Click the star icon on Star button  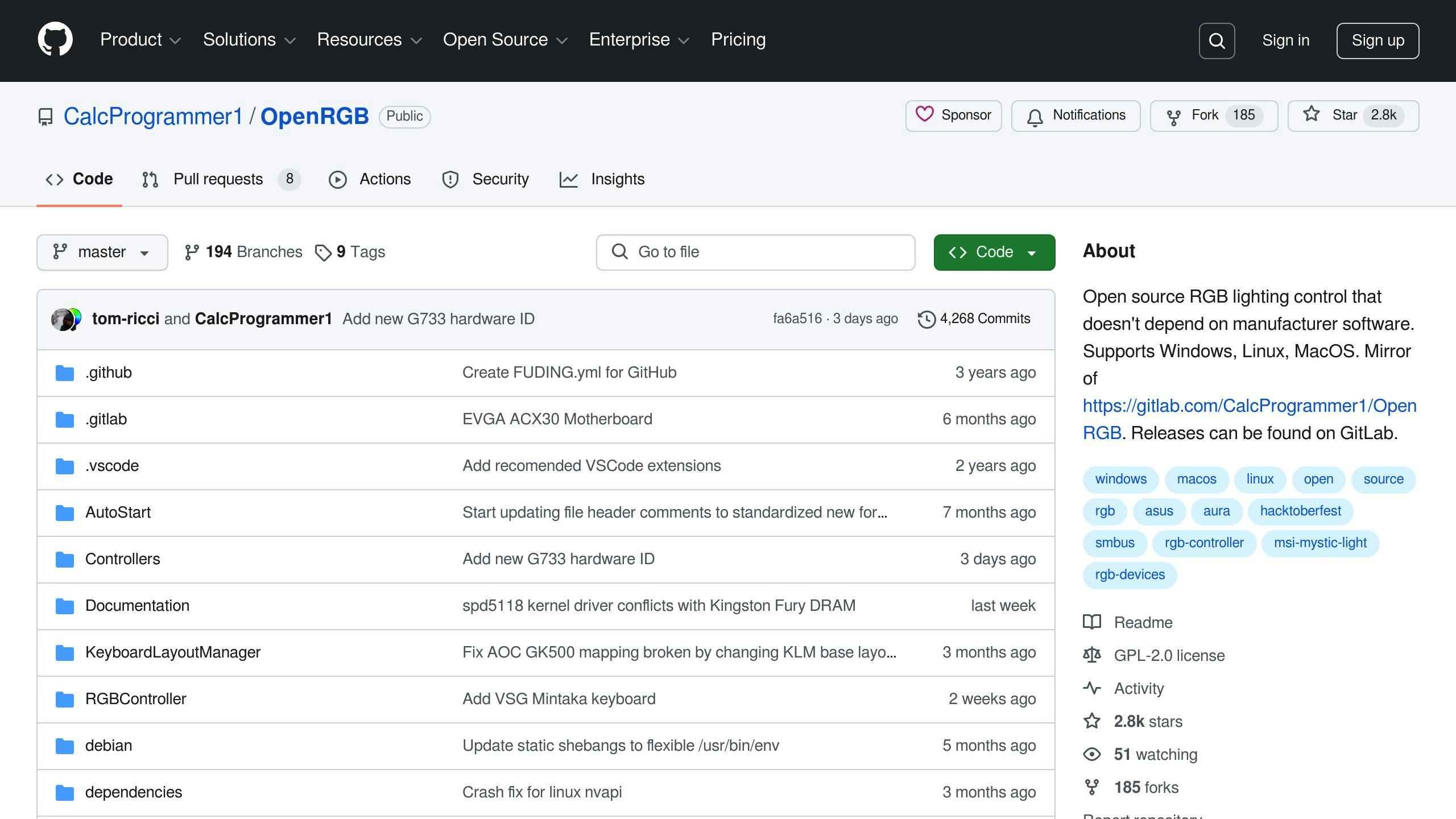(x=1312, y=114)
